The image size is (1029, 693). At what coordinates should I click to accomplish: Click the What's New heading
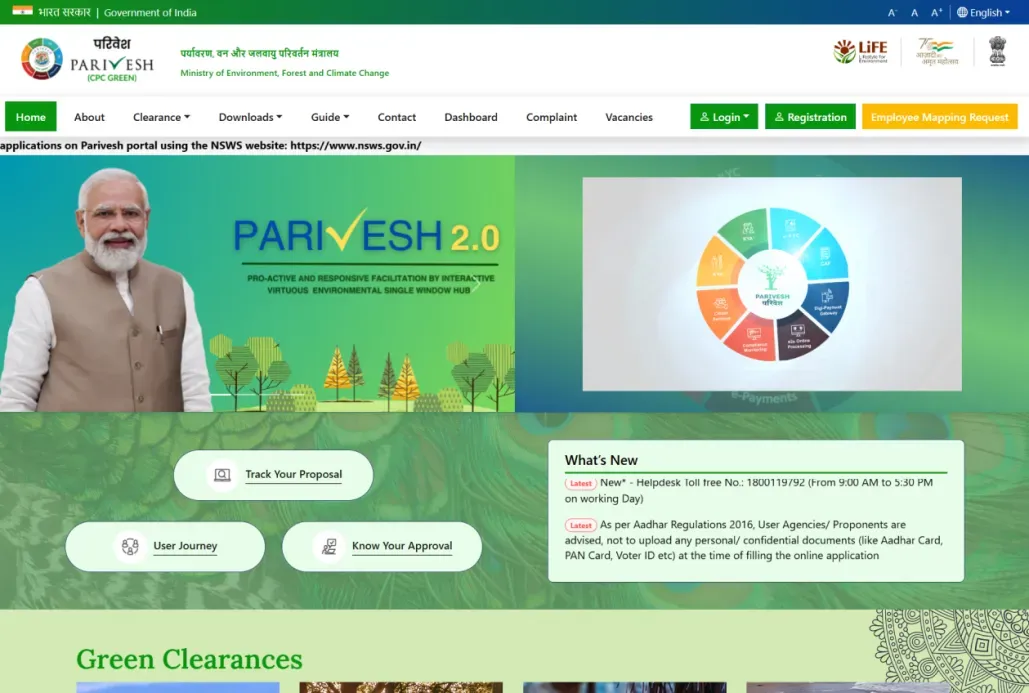coord(601,460)
